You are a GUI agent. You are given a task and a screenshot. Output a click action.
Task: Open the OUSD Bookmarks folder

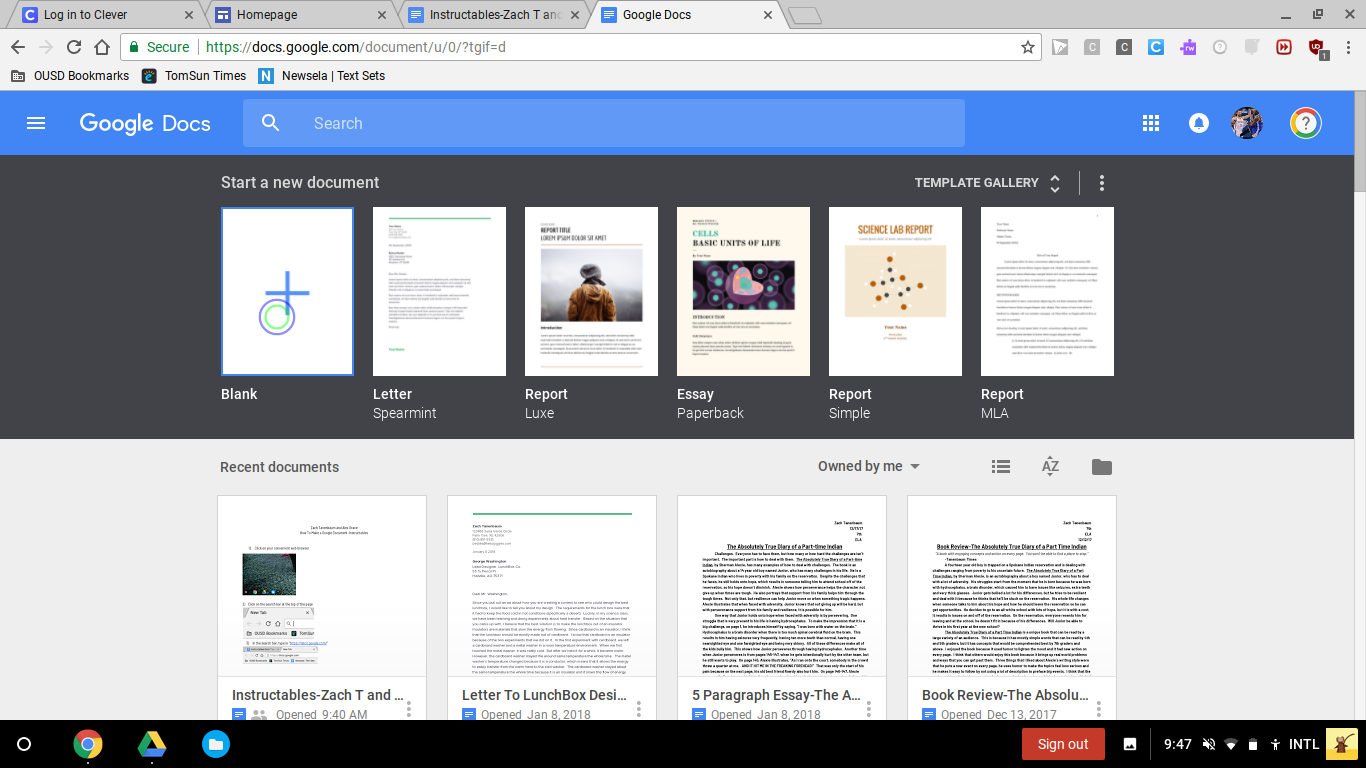(x=70, y=75)
